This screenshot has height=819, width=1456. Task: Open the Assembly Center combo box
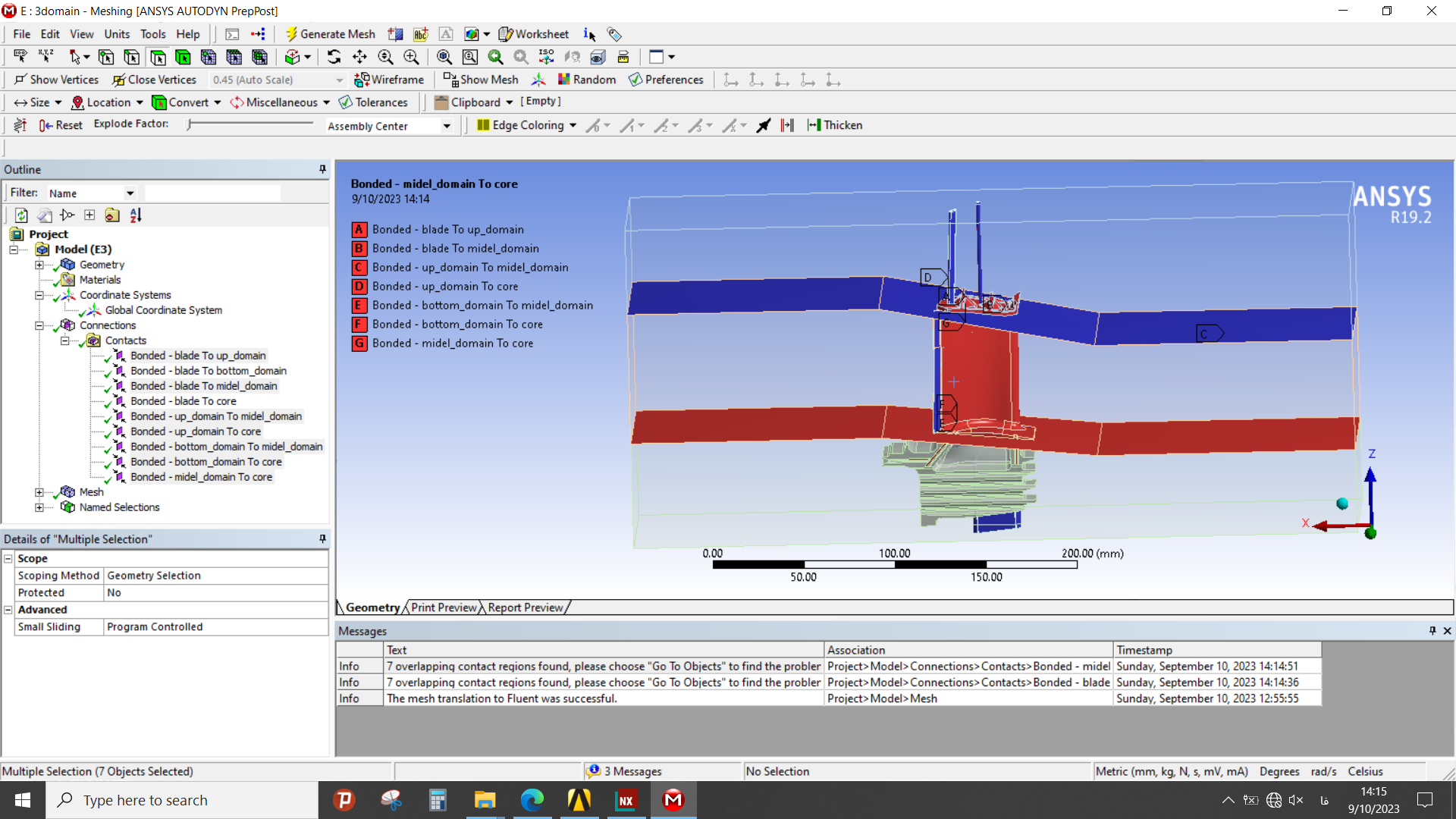389,126
